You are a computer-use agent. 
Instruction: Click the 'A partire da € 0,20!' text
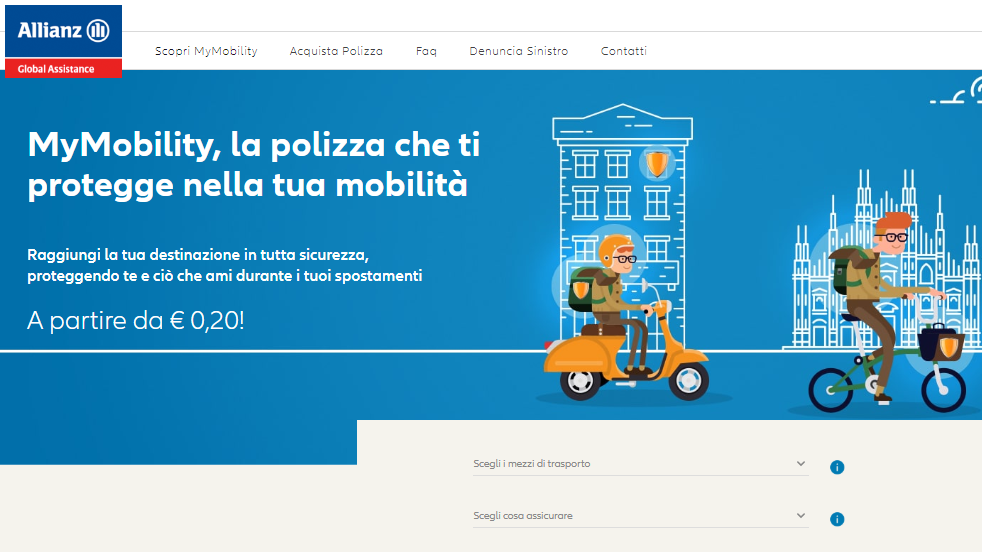[135, 320]
